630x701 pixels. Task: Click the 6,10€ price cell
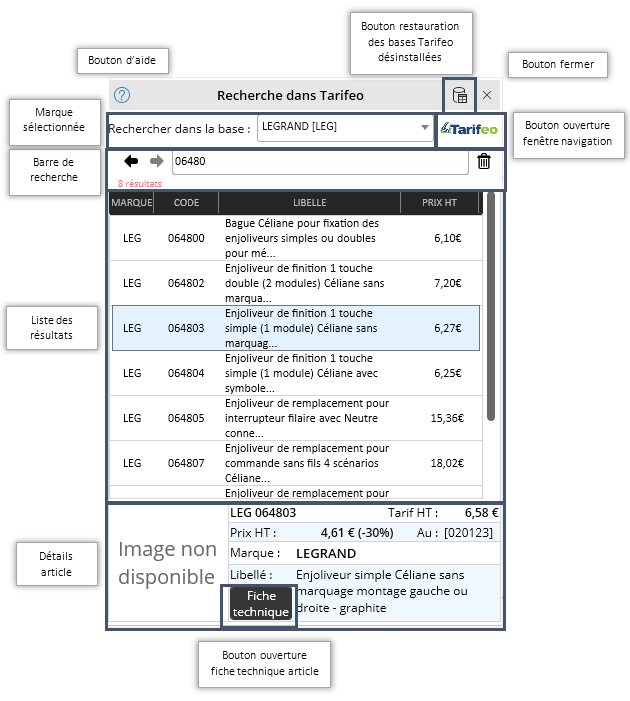(x=448, y=238)
